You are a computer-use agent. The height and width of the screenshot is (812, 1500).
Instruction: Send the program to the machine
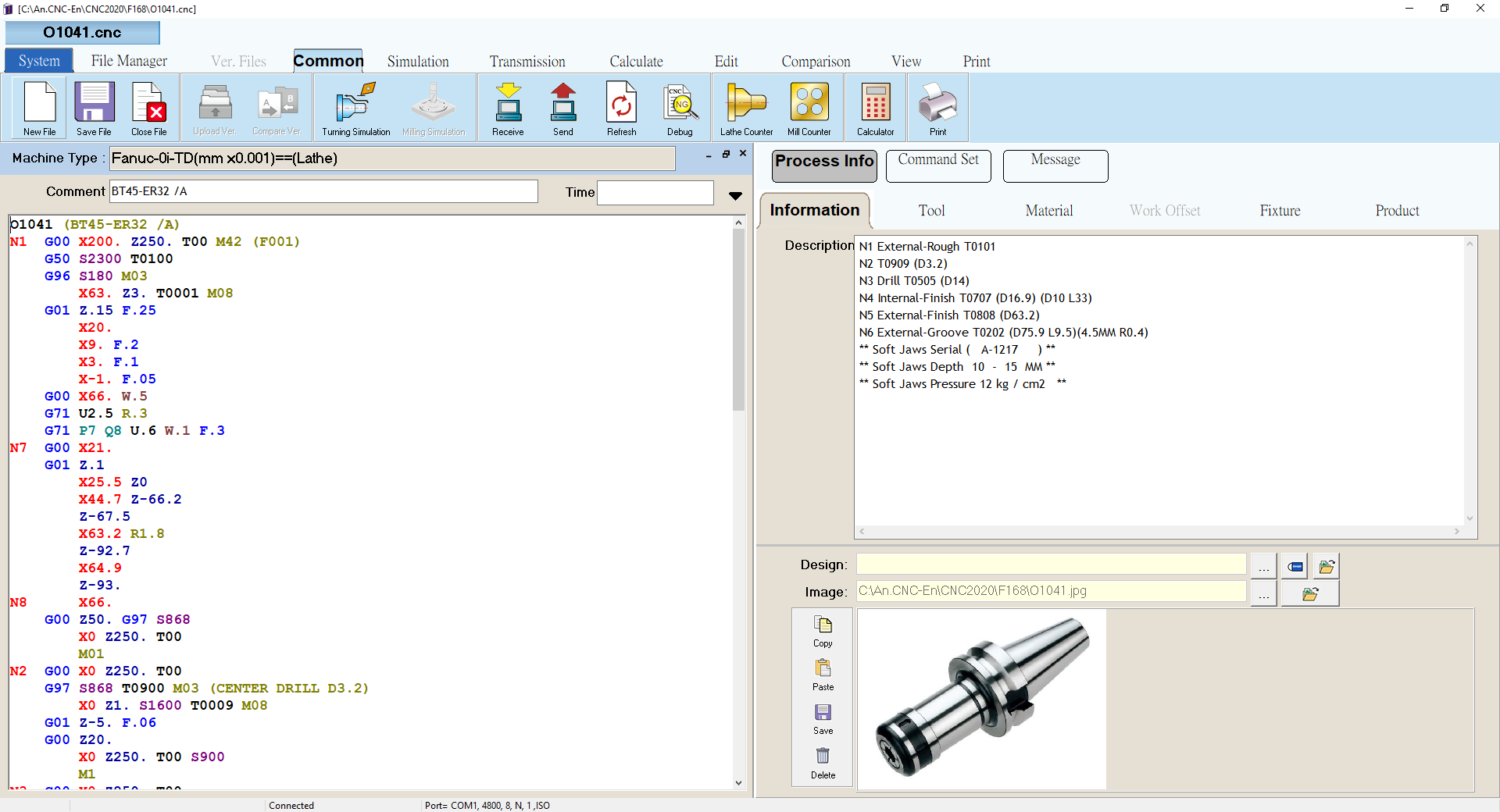click(x=563, y=109)
